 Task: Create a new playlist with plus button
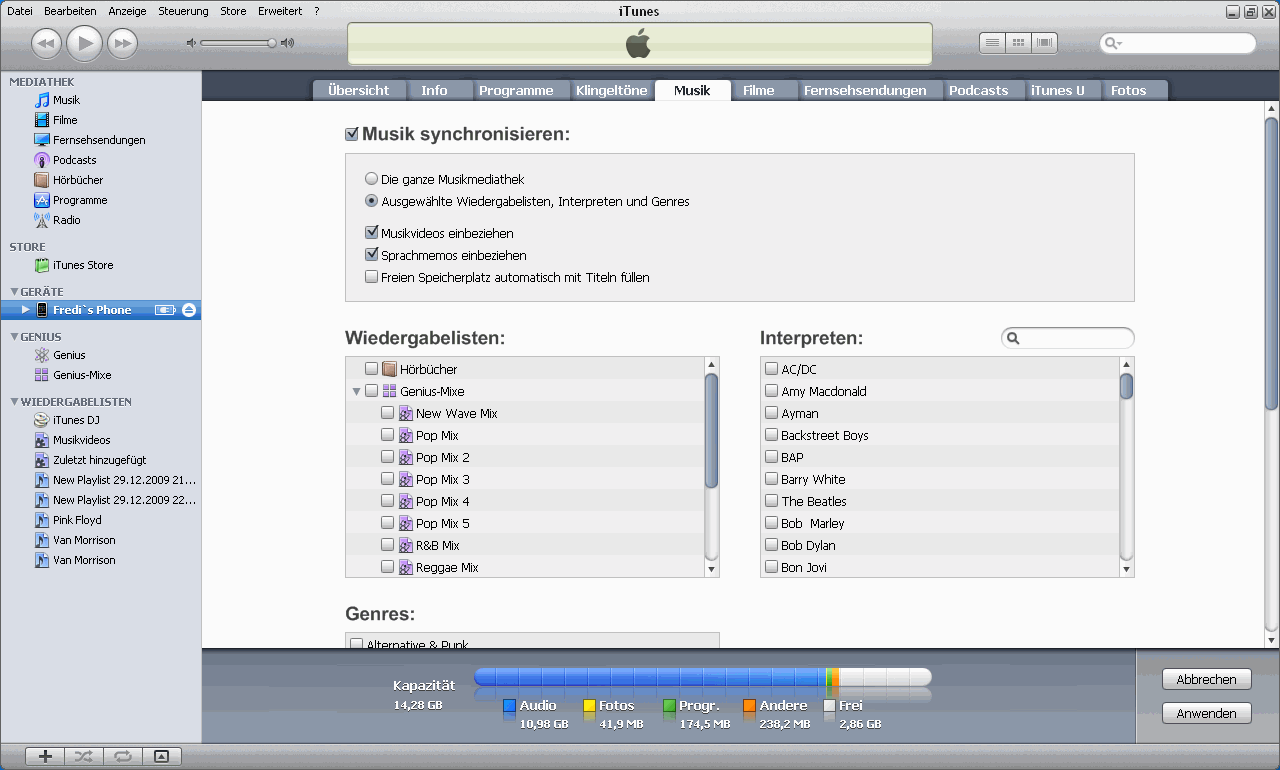click(x=45, y=756)
